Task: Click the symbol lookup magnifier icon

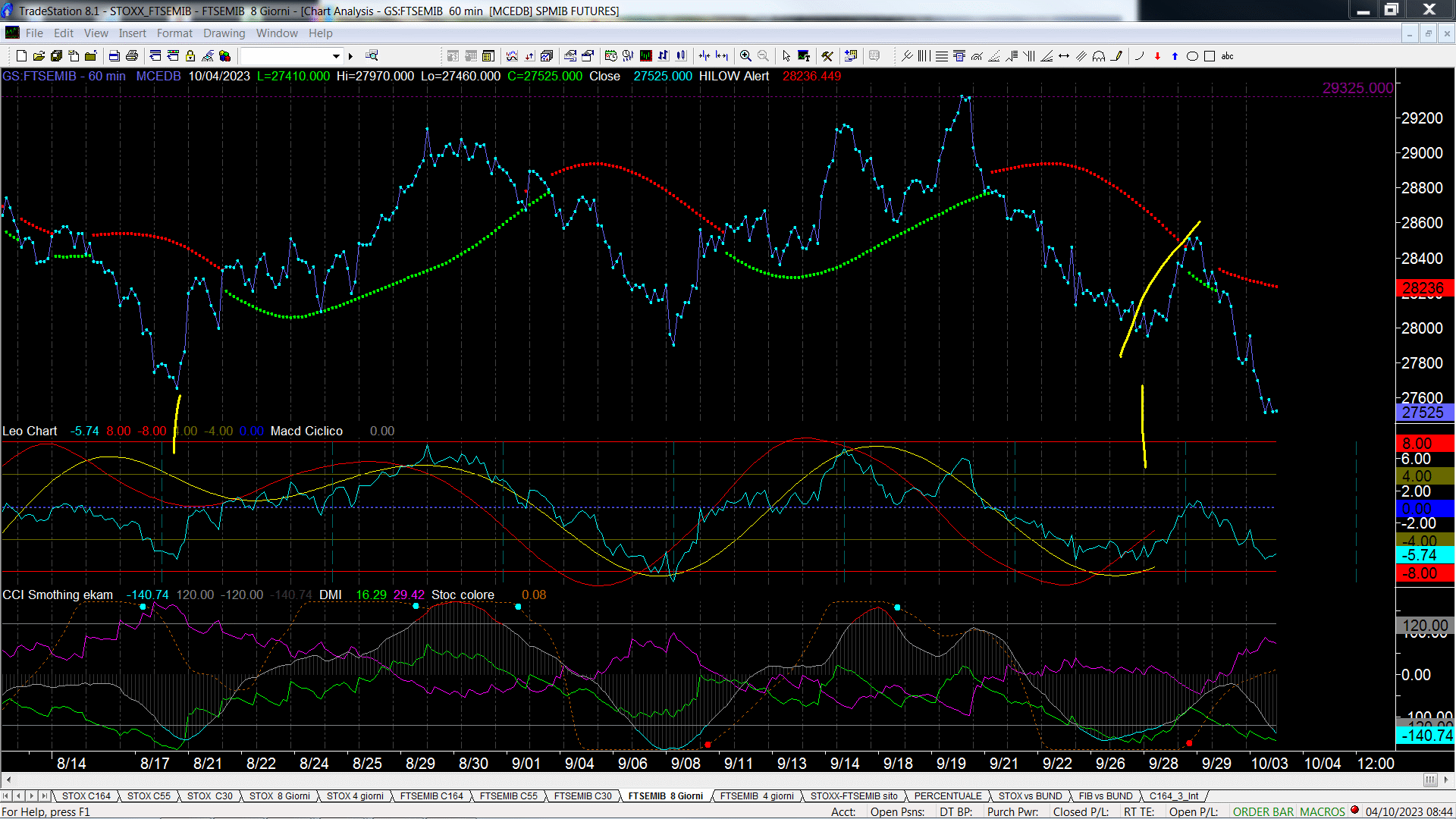Action: pyautogui.click(x=372, y=55)
